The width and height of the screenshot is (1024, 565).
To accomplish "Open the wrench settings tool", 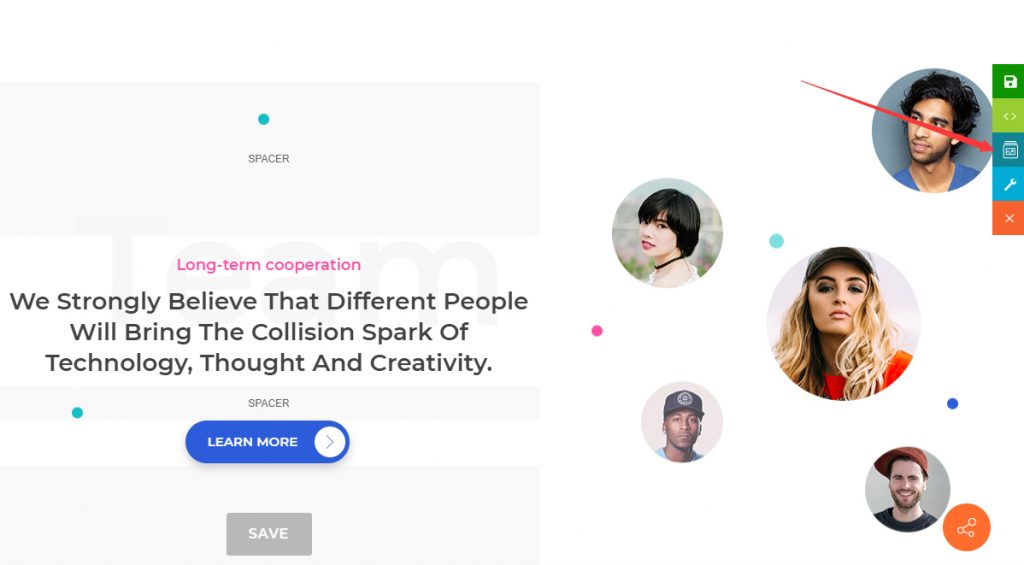I will (1009, 184).
